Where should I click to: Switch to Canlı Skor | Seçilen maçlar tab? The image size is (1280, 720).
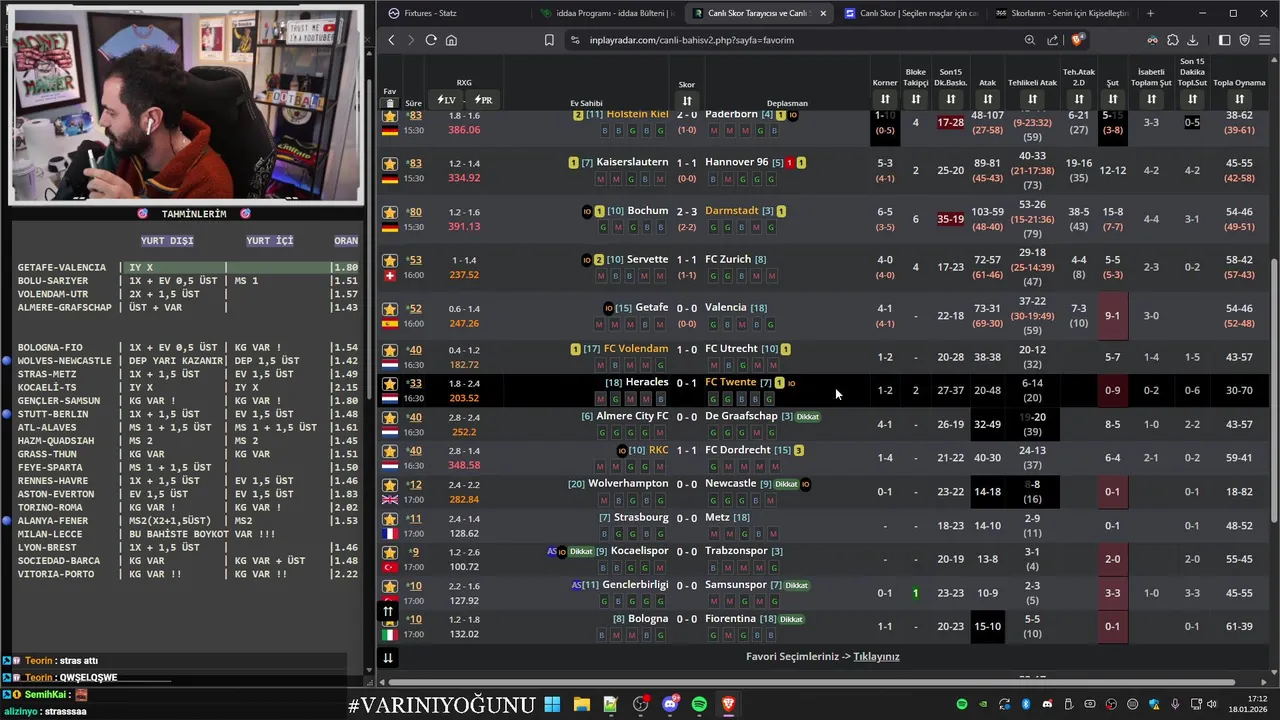coord(910,13)
